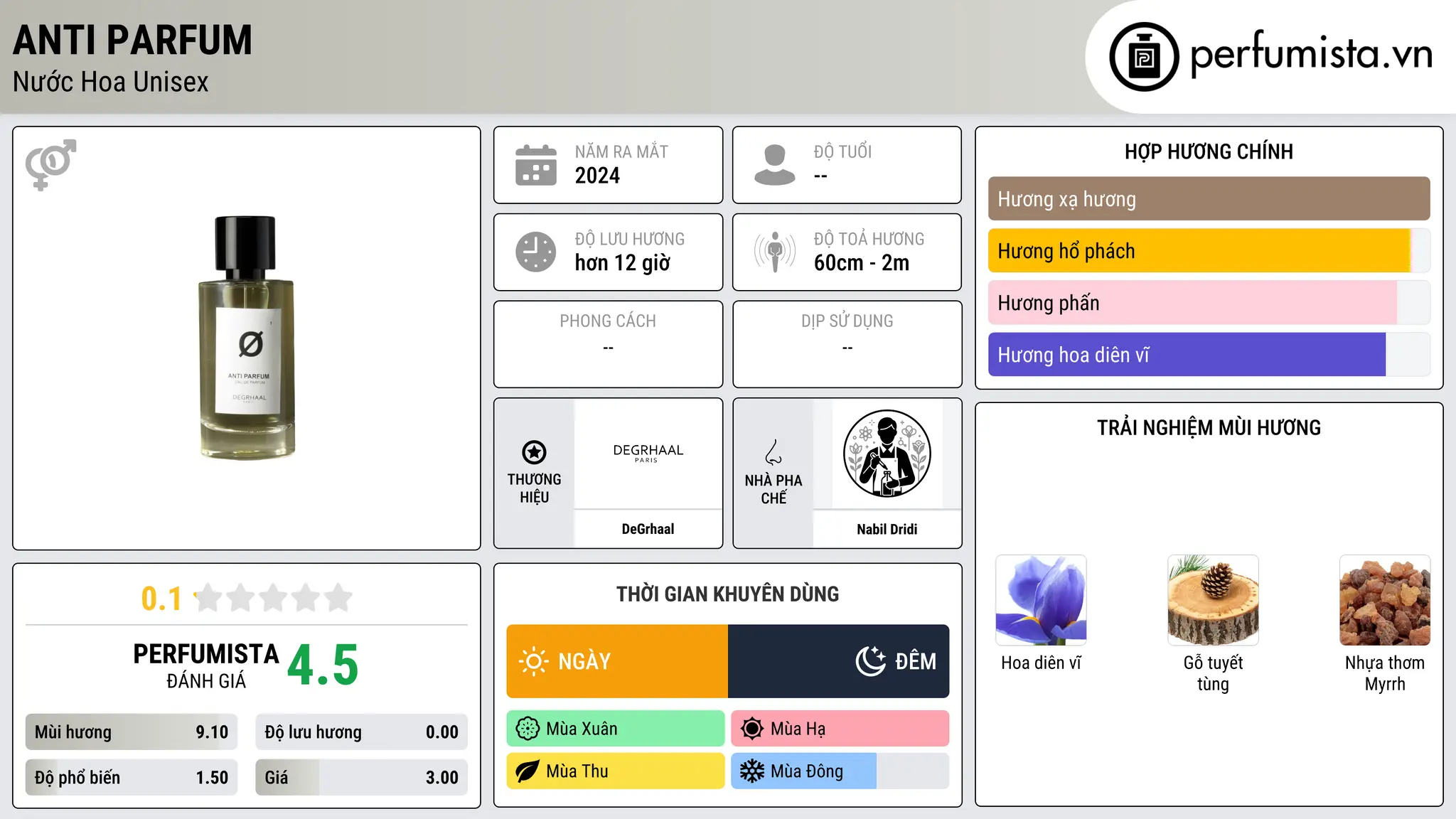Viewport: 1456px width, 819px height.
Task: Click the TRẢI NGHIỆM MÙI HƯƠNG heading
Action: (x=1209, y=427)
